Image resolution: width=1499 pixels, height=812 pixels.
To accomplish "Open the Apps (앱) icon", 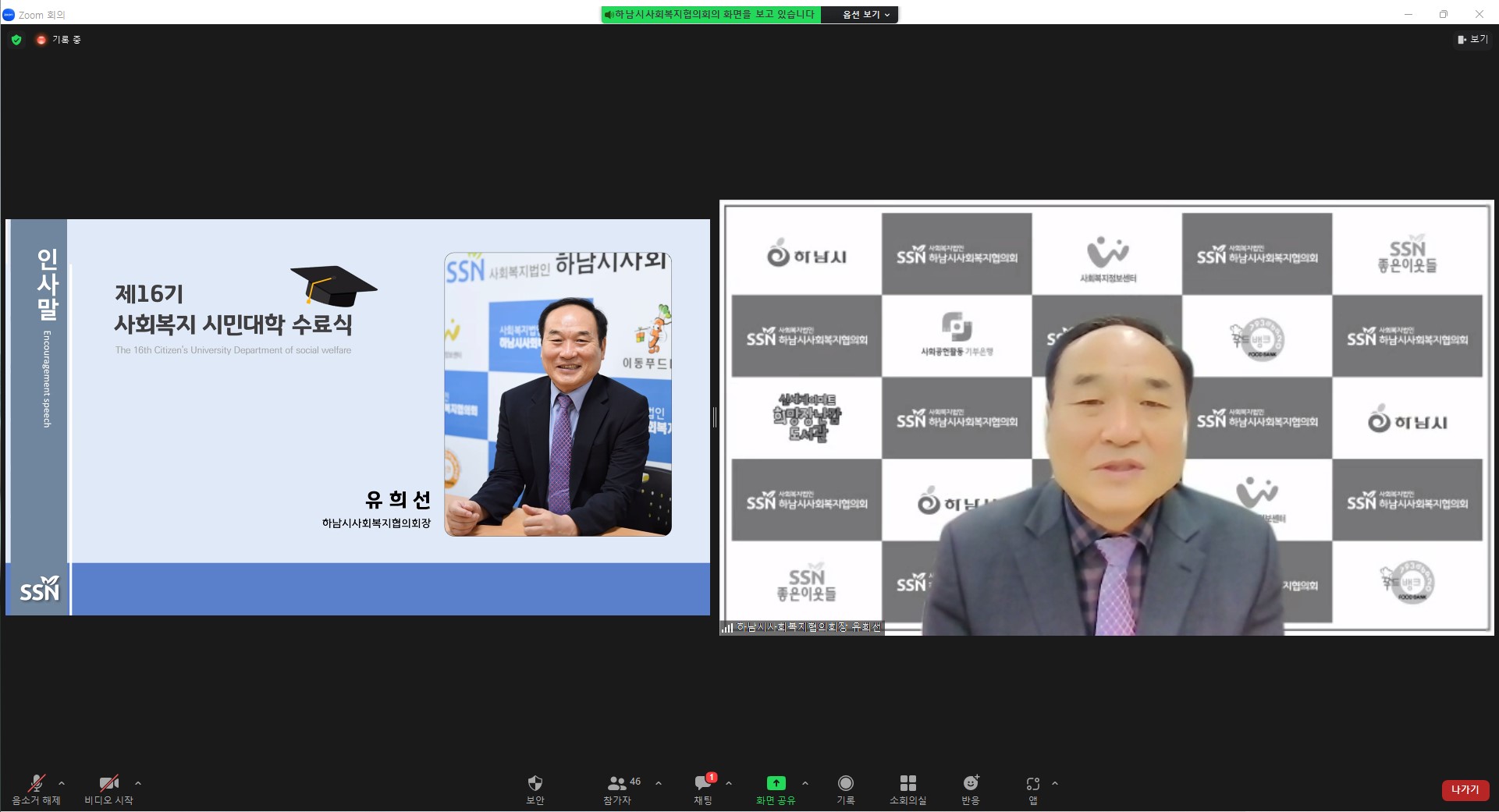I will click(1032, 783).
